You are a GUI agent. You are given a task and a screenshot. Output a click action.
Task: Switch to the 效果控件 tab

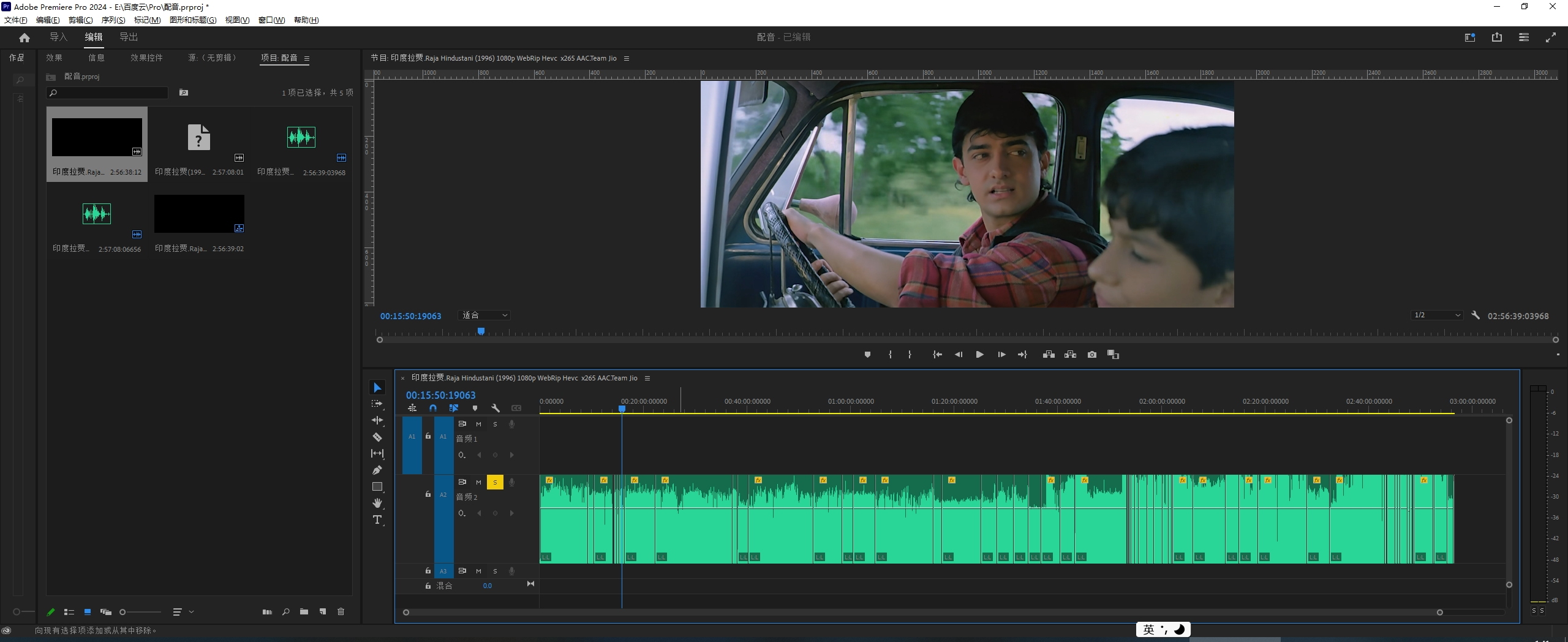pyautogui.click(x=146, y=58)
